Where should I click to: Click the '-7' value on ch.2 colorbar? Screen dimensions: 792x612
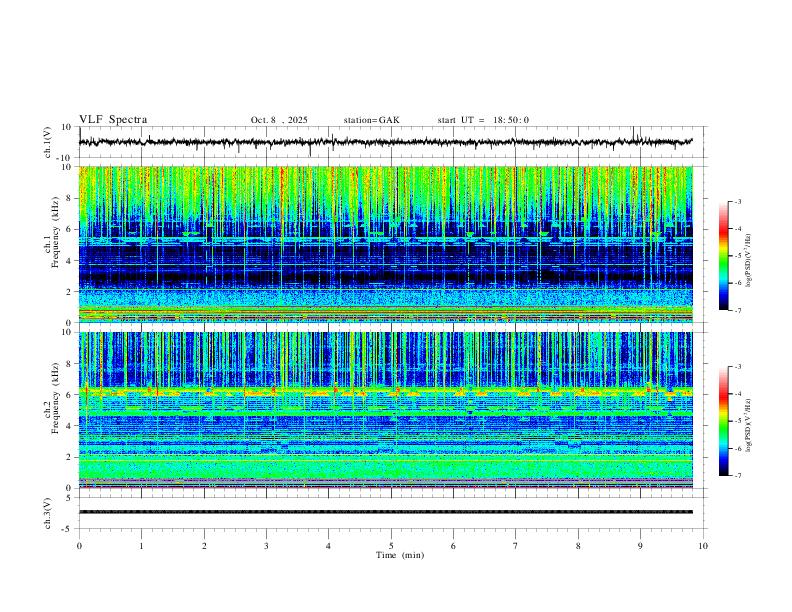pyautogui.click(x=738, y=476)
